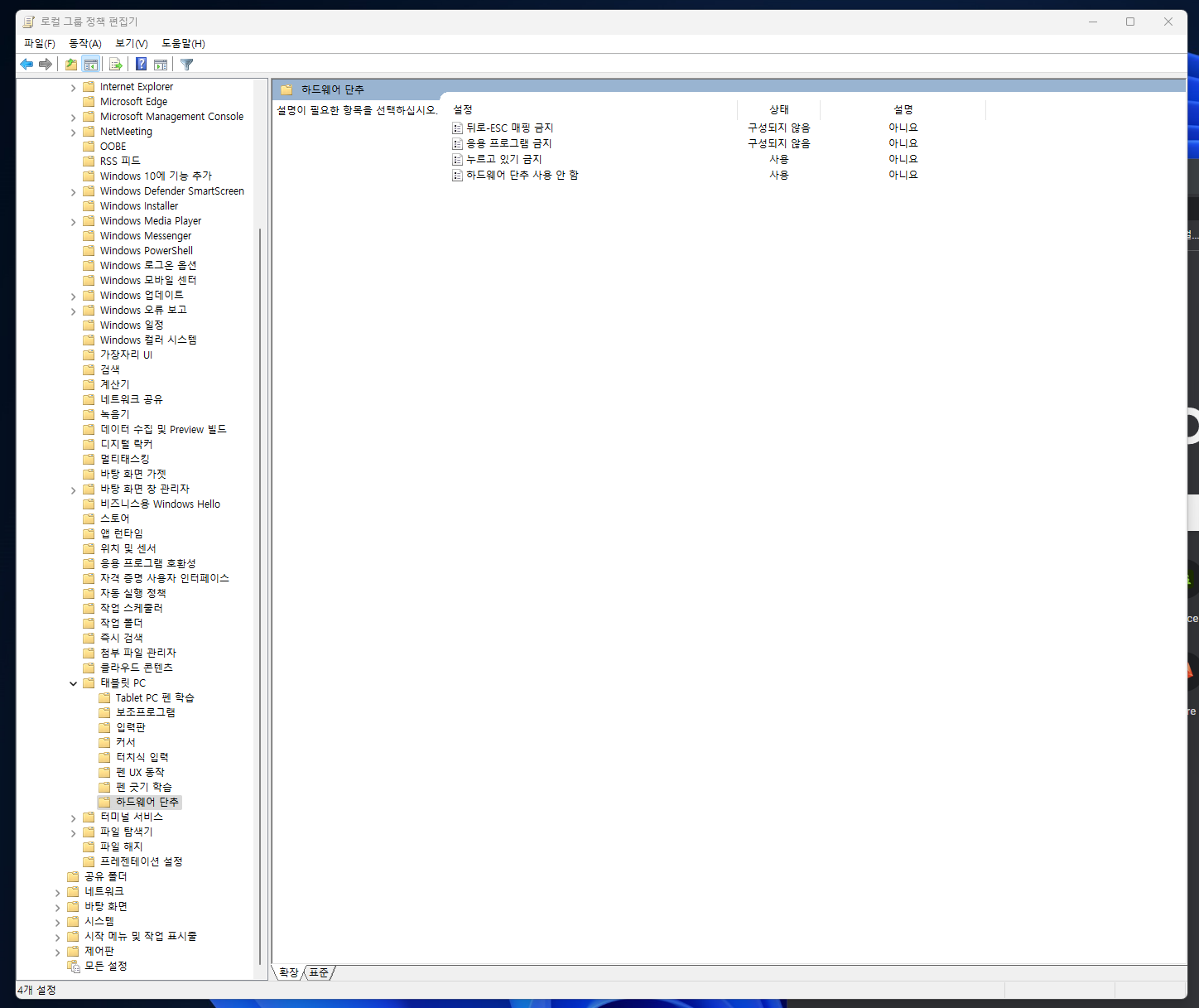
Task: Click the Forward arrow toolbar icon
Action: [x=46, y=64]
